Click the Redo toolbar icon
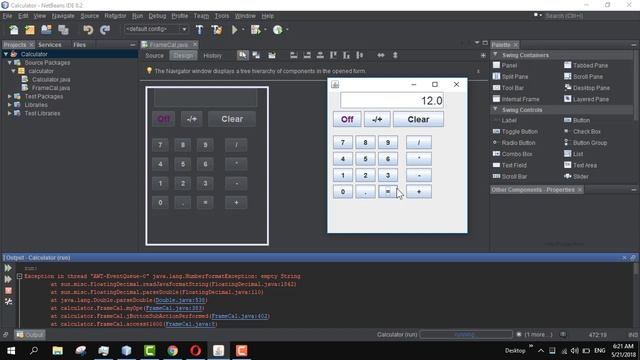This screenshot has width=640, height=360. coord(105,30)
